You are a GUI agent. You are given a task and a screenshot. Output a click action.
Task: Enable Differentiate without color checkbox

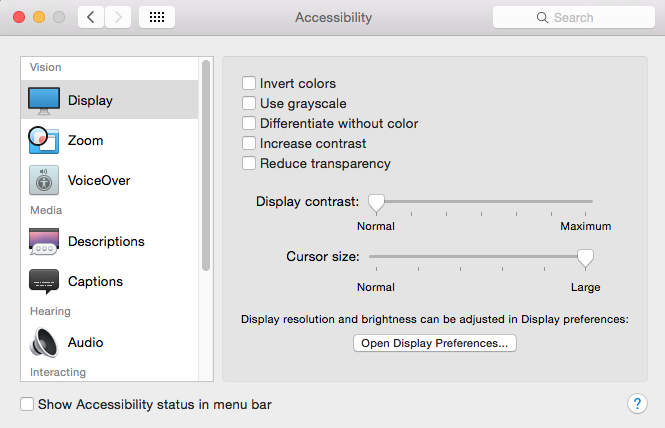(x=249, y=123)
